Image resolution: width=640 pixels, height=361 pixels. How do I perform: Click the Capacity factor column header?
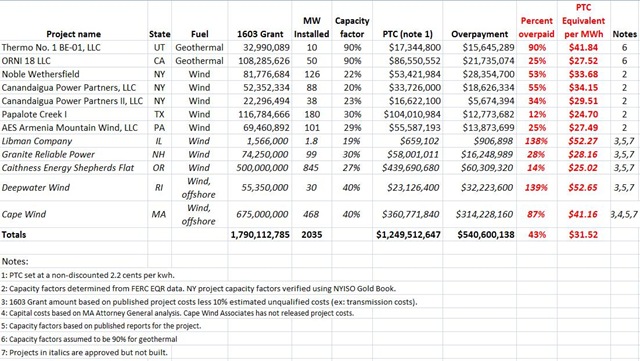(352, 27)
